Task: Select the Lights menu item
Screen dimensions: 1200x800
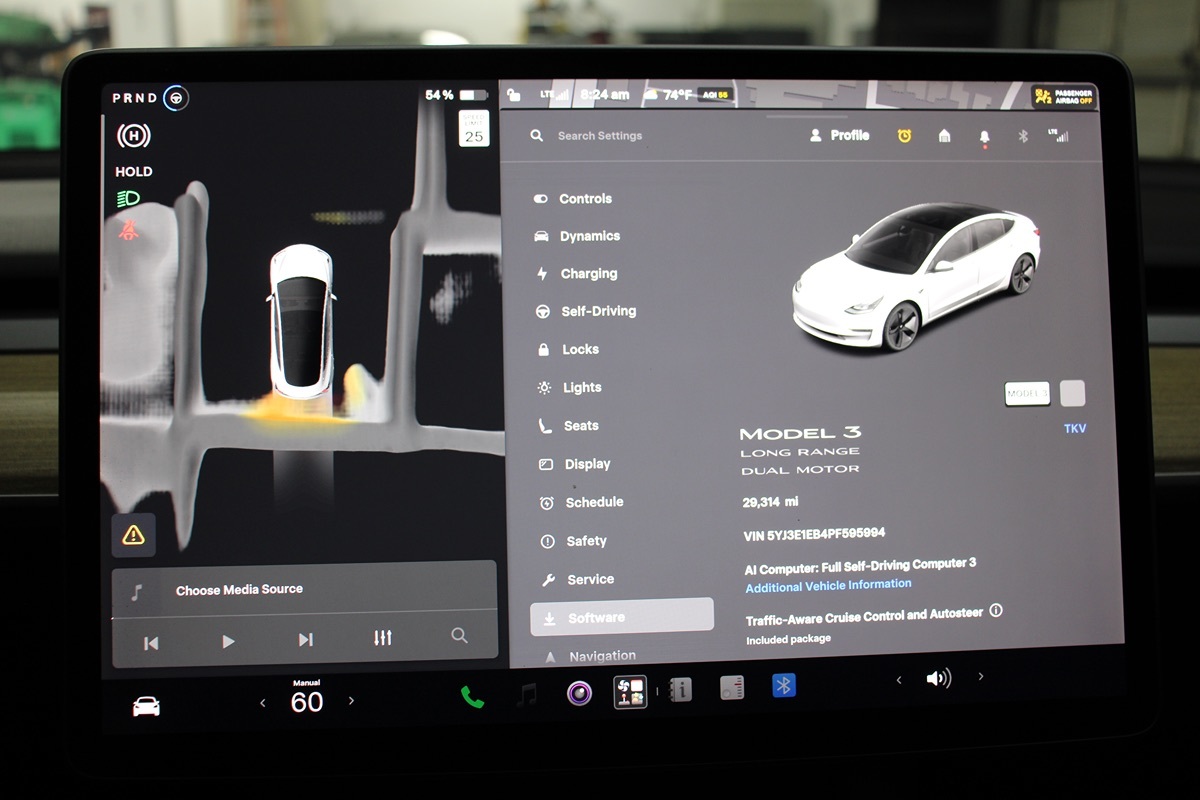Action: click(569, 387)
